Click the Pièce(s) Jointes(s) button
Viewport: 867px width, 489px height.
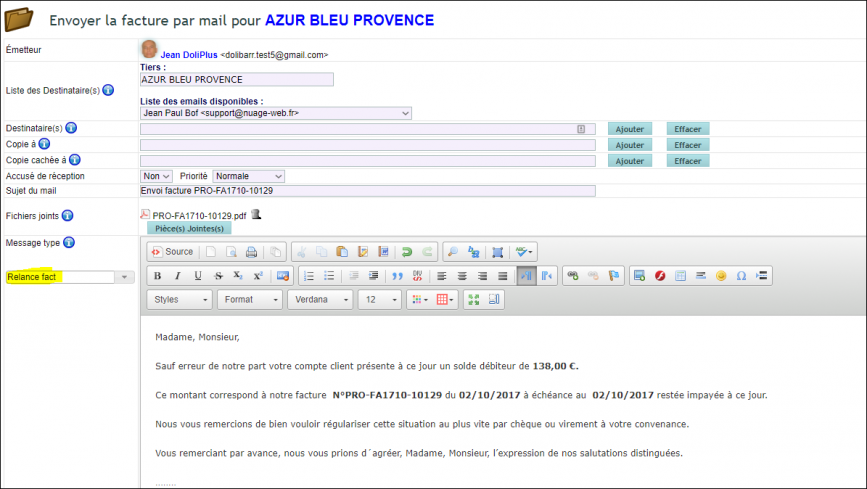[189, 228]
